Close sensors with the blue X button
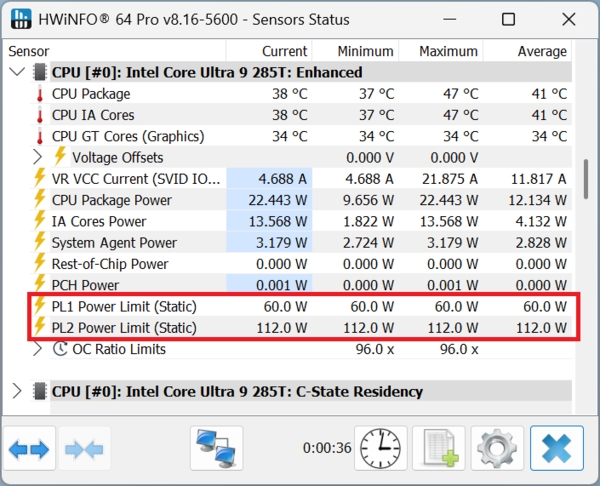 [557, 448]
